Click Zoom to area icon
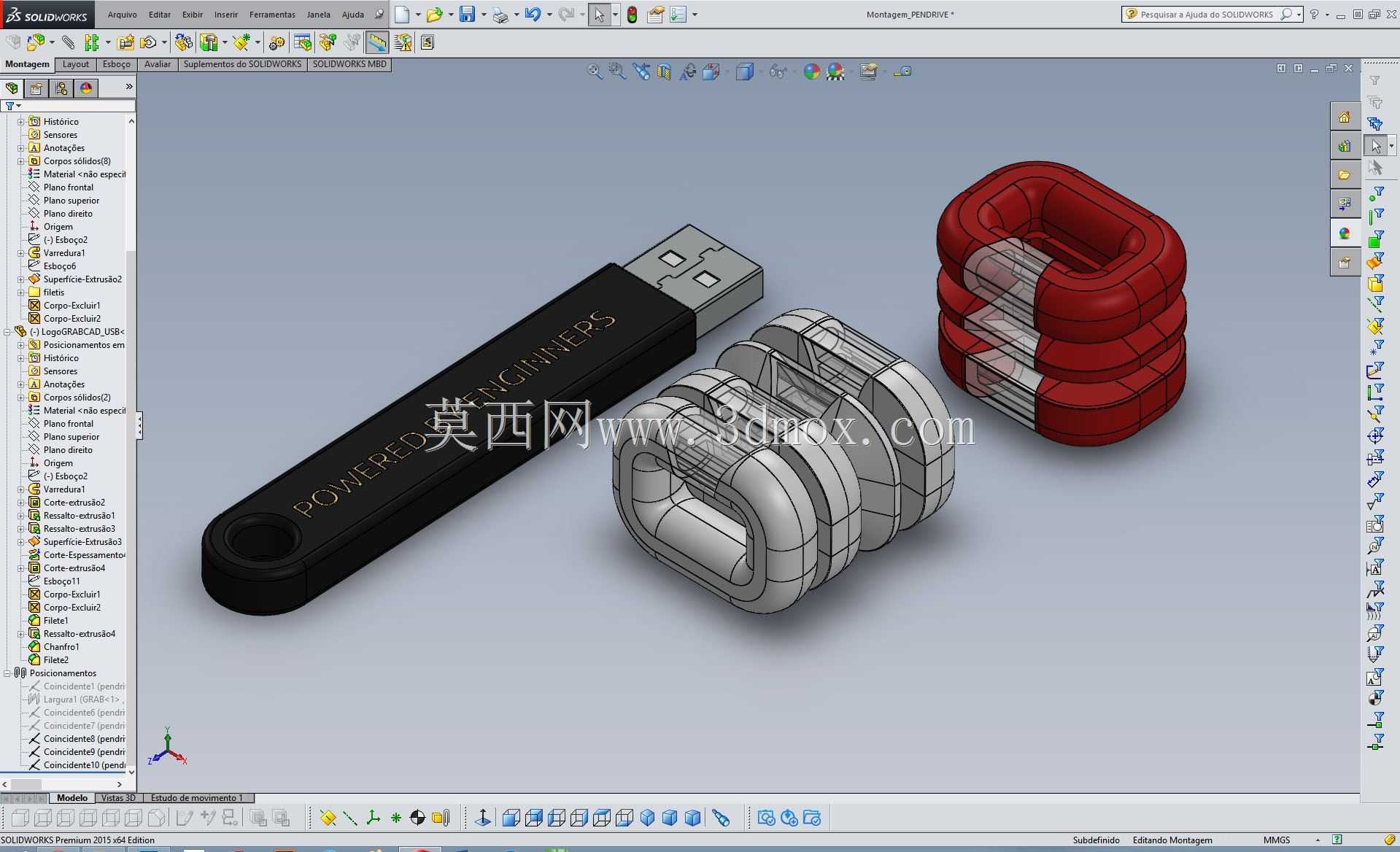This screenshot has width=1400, height=852. pyautogui.click(x=617, y=71)
